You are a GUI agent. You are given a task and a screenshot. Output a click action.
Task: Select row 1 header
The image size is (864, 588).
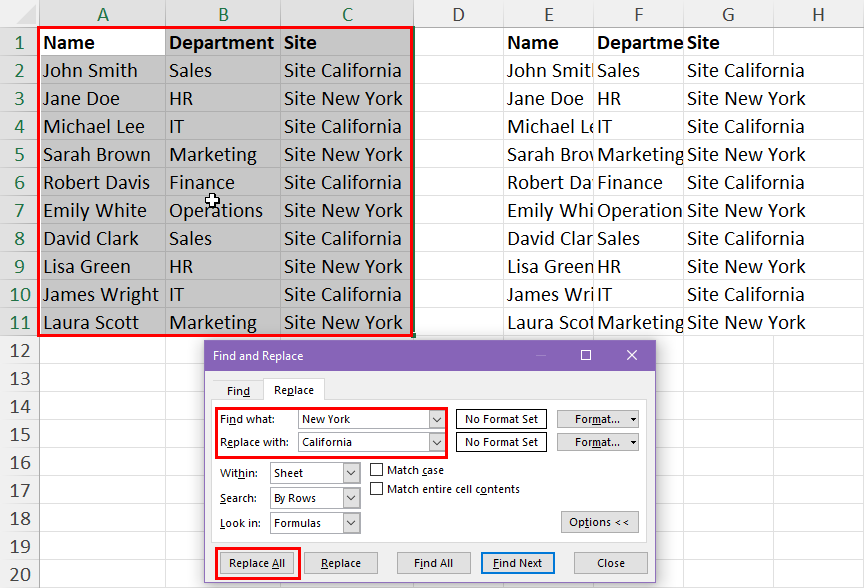[x=20, y=42]
